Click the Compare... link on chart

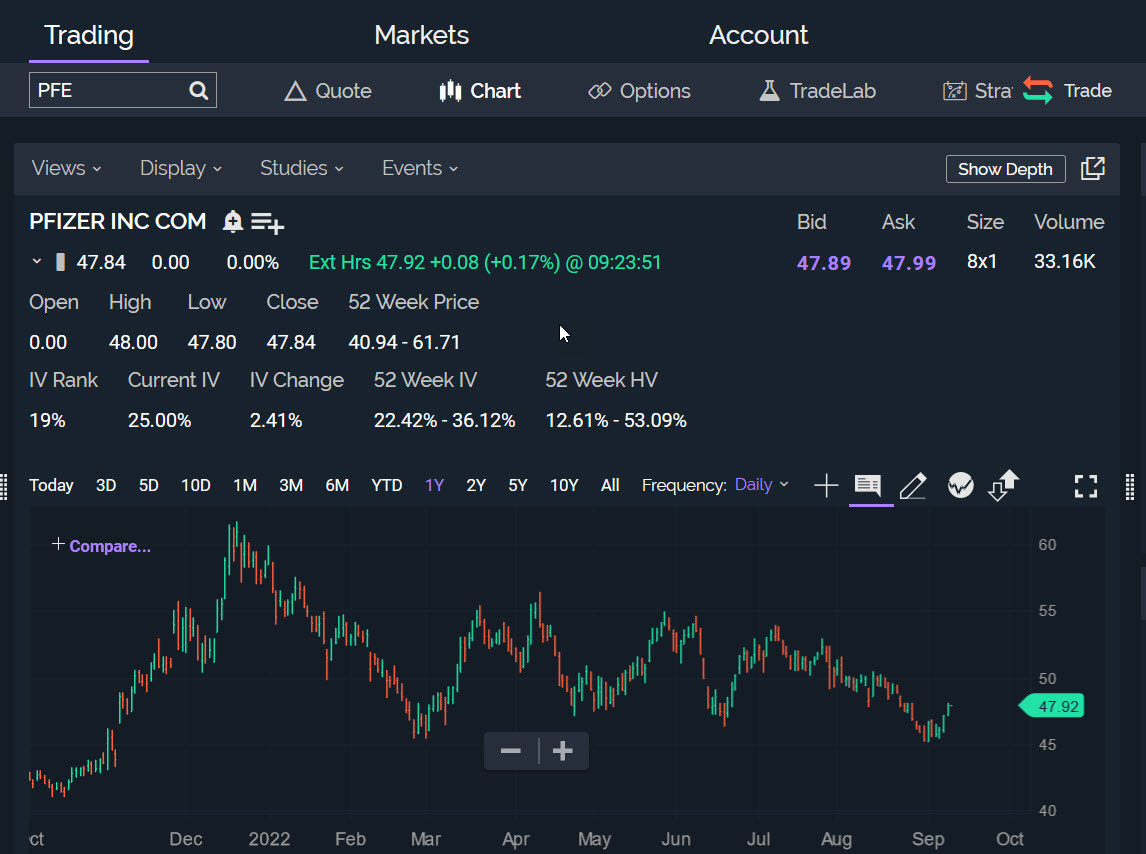click(110, 546)
